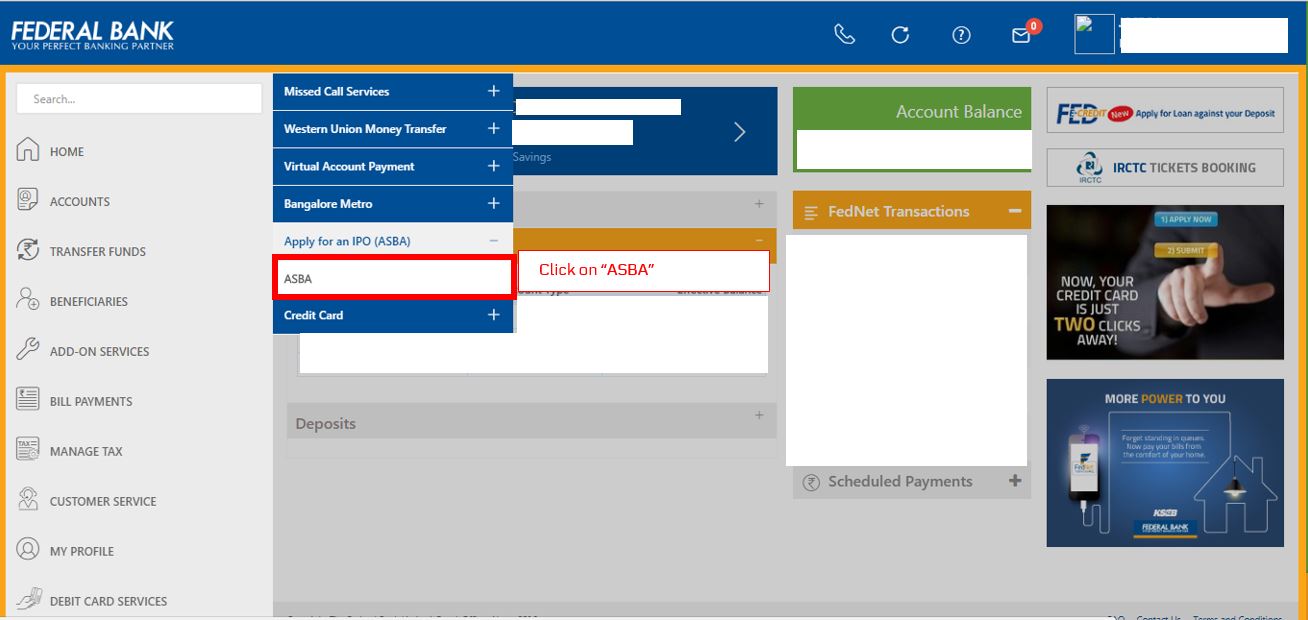Click the profile picture thumbnail in header

[1094, 34]
